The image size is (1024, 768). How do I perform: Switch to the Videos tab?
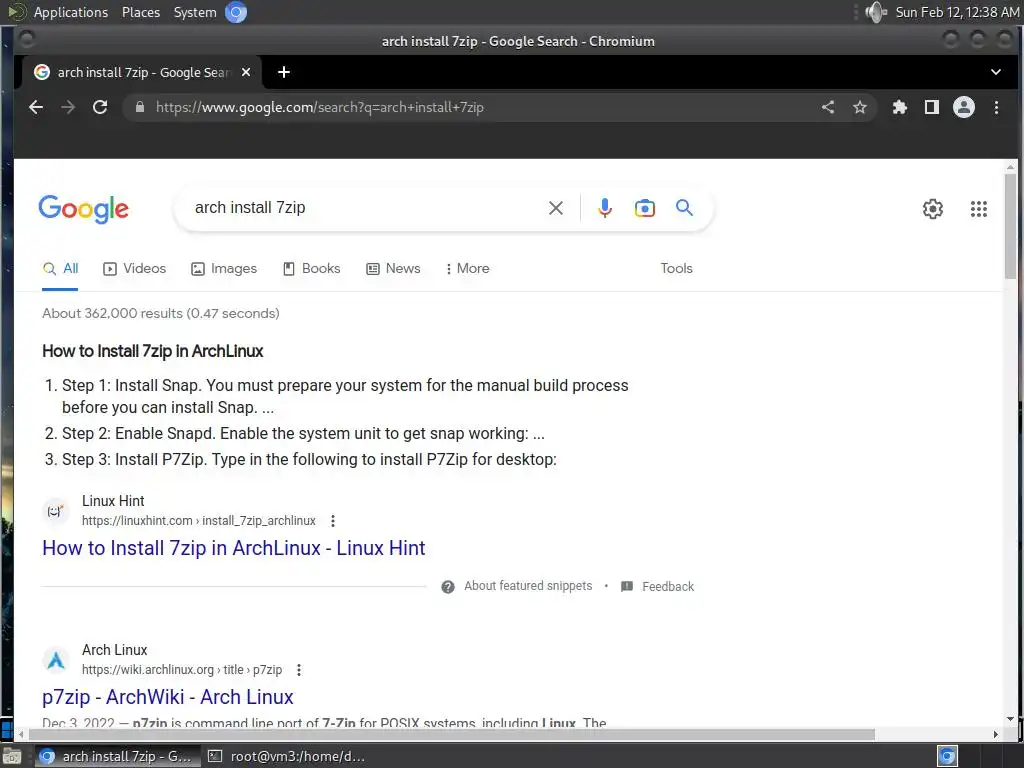(135, 268)
